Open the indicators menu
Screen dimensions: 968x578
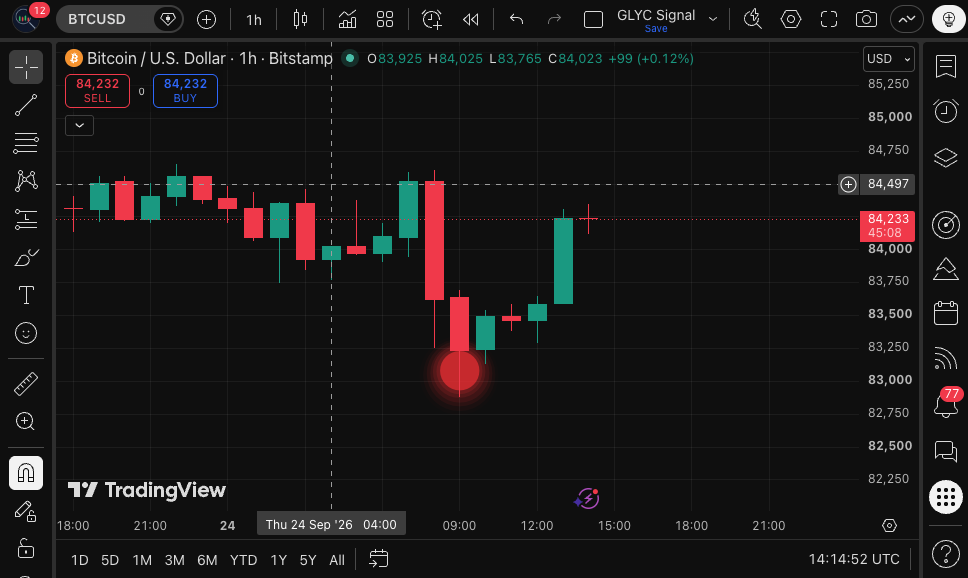[348, 20]
